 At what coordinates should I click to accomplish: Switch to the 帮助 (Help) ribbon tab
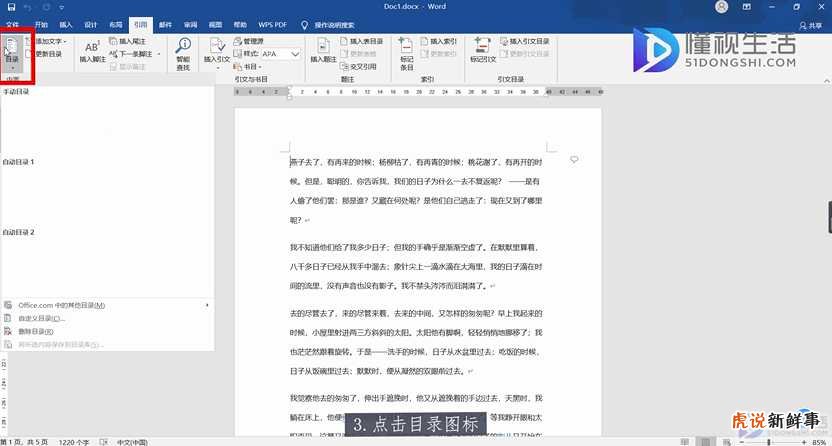click(240, 25)
